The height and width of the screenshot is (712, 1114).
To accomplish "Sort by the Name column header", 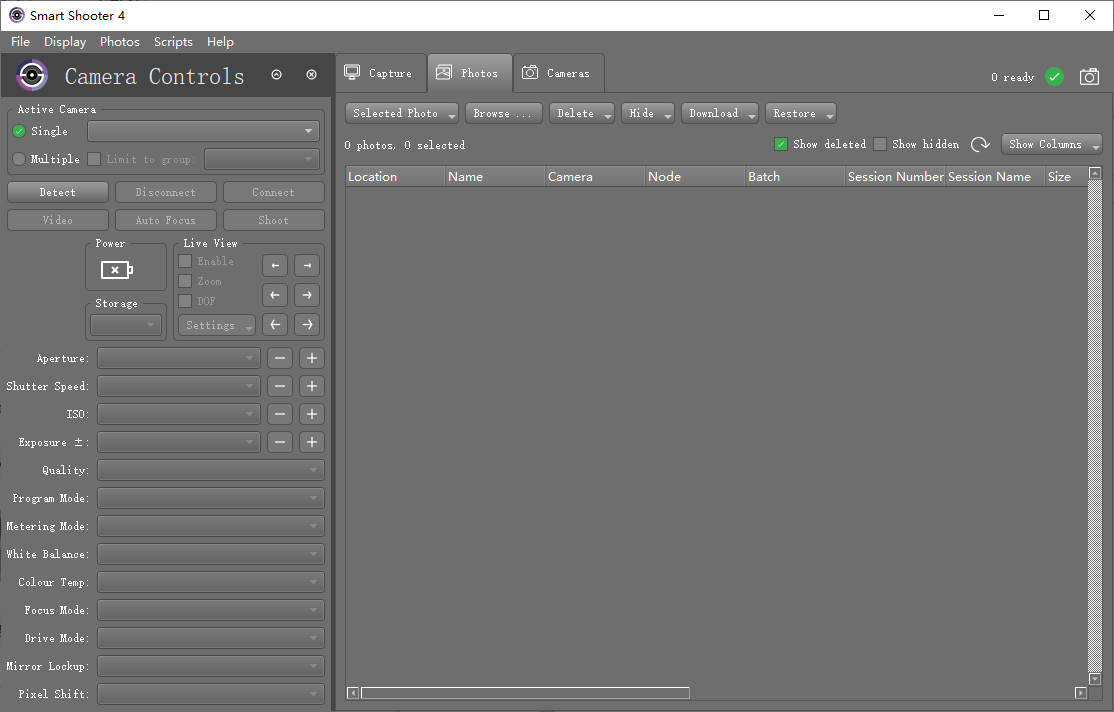I will pos(495,176).
